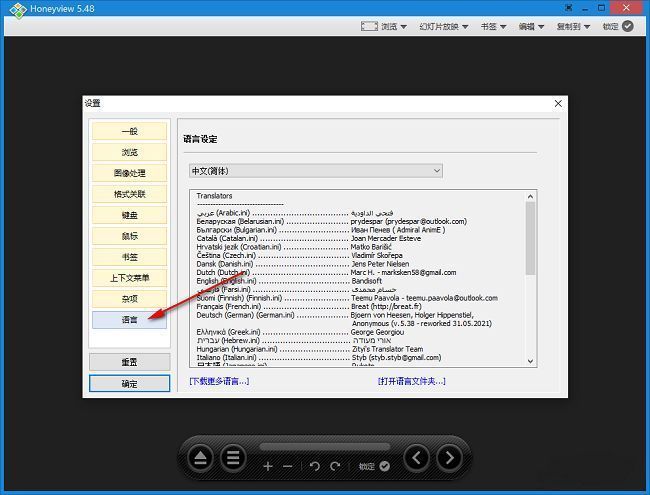650x495 pixels.
Task: Click the zoom out minus icon
Action: 288,466
